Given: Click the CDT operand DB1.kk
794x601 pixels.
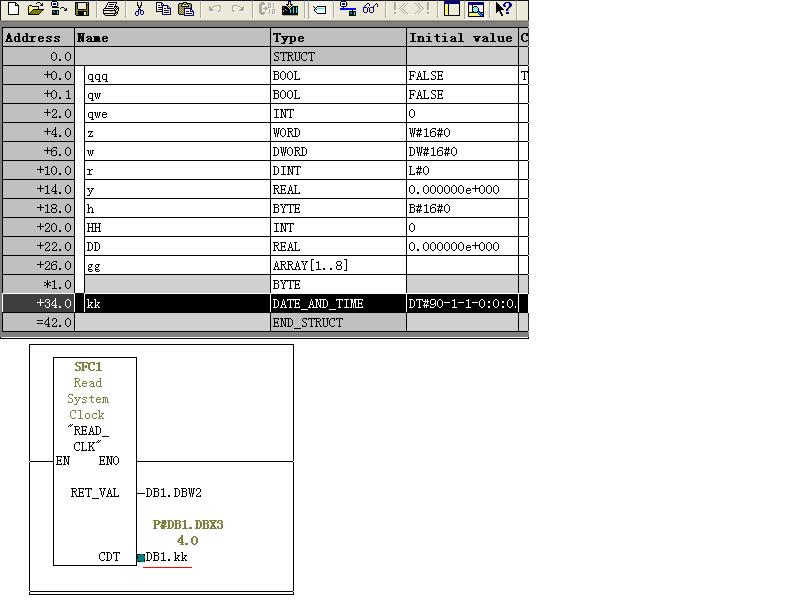Looking at the screenshot, I should 166,557.
